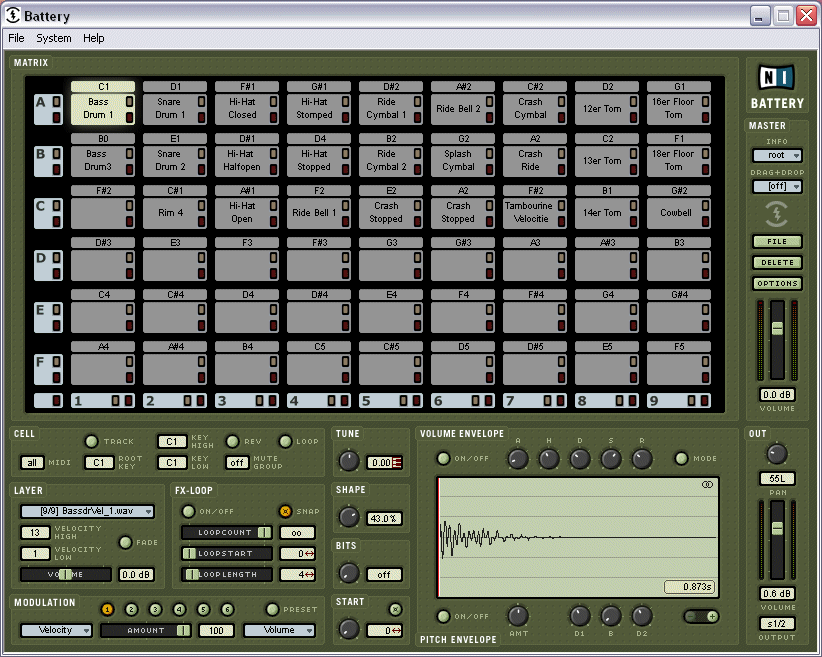Click the Master volume fader
The height and width of the screenshot is (657, 822).
777,329
